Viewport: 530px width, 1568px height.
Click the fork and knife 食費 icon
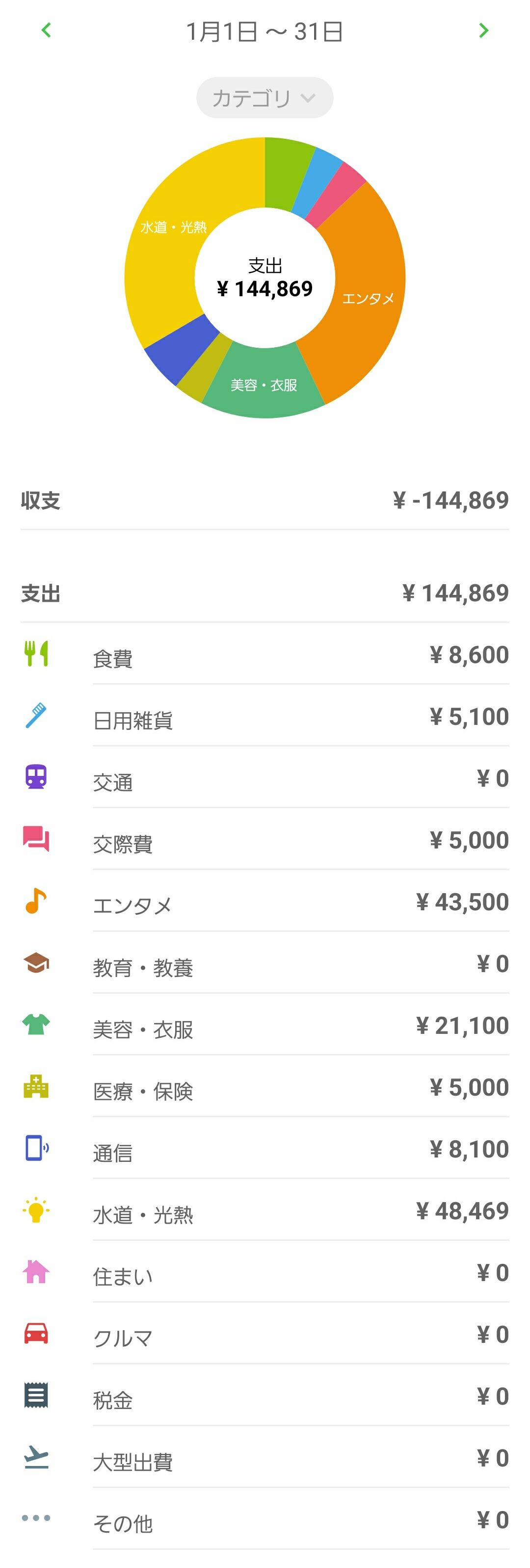click(36, 653)
